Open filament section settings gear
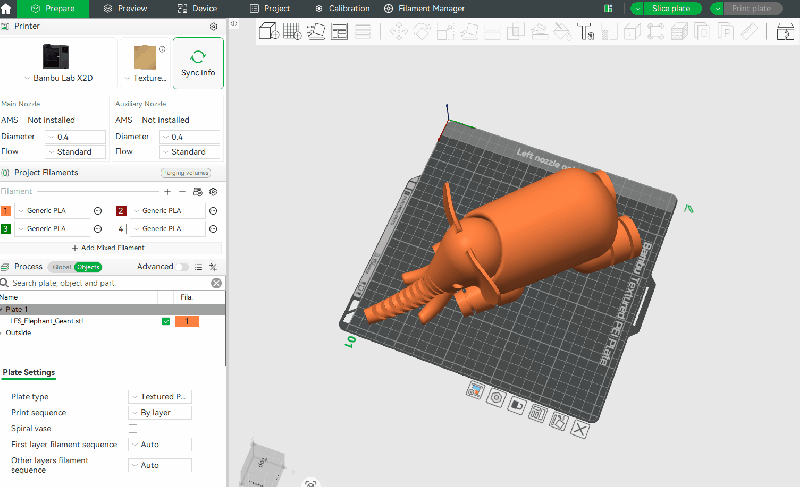The image size is (800, 487). [213, 192]
